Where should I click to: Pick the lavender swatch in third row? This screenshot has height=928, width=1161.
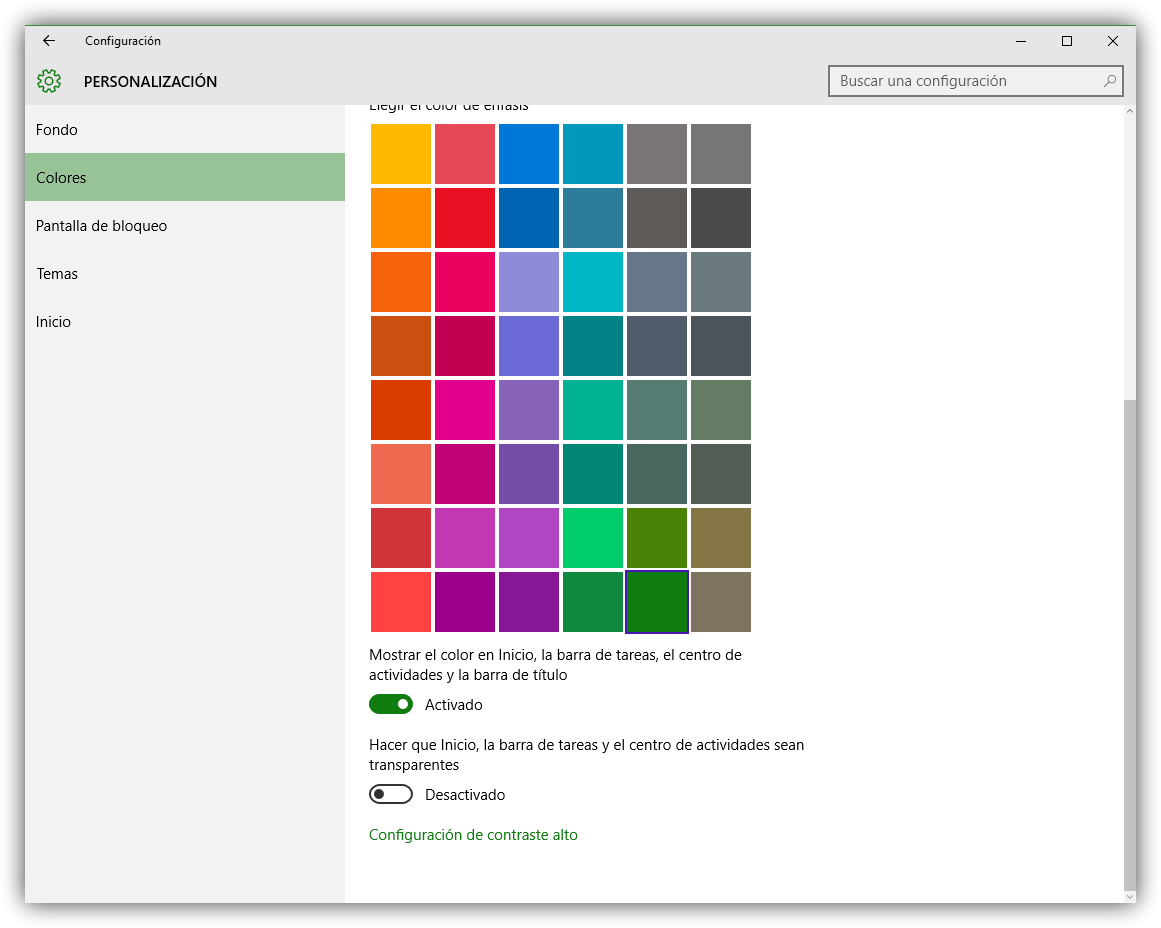tap(529, 282)
